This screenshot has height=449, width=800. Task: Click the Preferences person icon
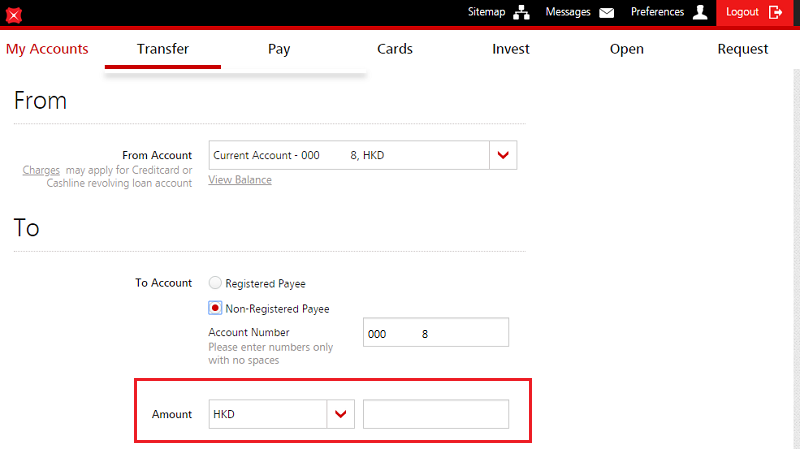click(700, 13)
